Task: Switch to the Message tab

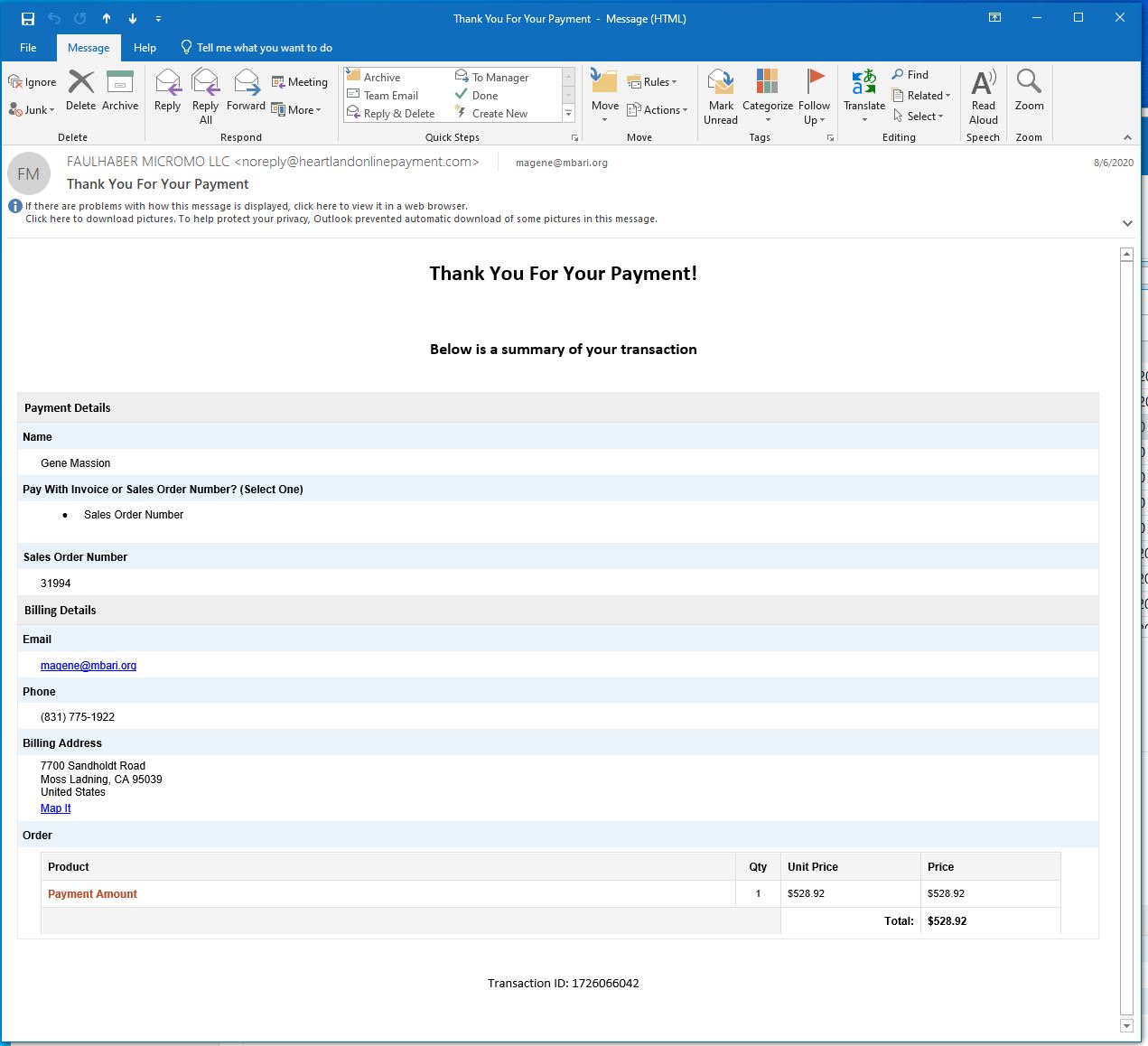Action: 89,48
